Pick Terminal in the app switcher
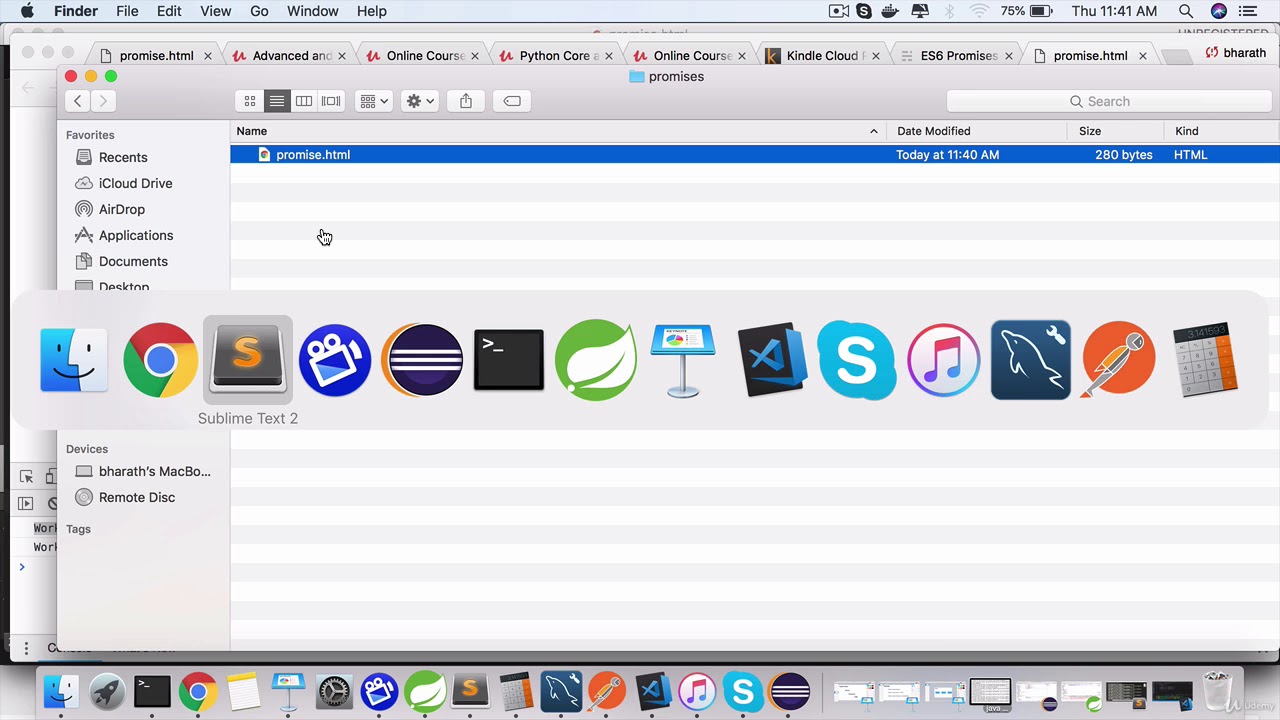The width and height of the screenshot is (1280, 720). click(x=508, y=359)
